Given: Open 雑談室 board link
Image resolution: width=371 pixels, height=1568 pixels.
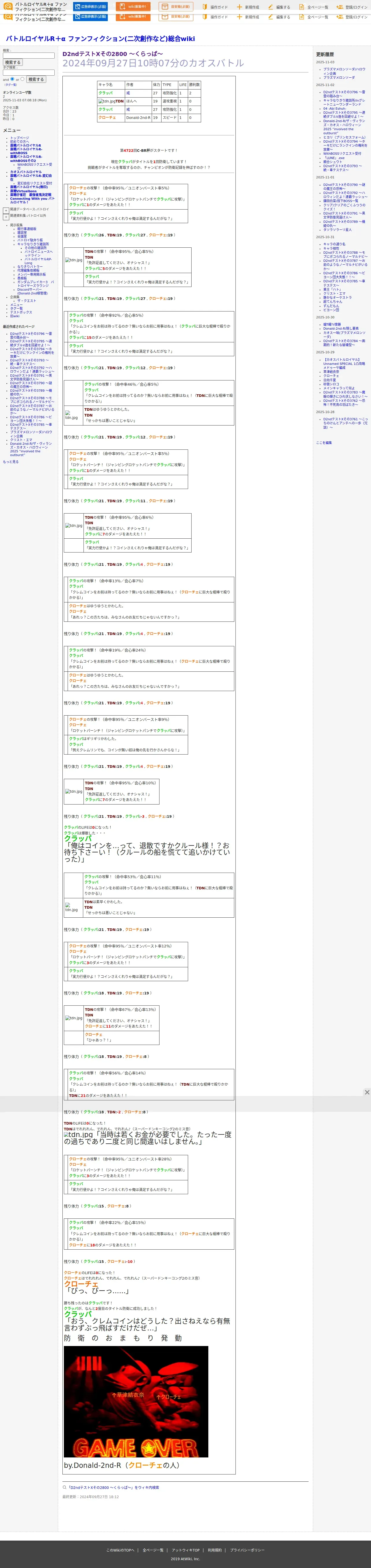Looking at the screenshot, I should 22,233.
